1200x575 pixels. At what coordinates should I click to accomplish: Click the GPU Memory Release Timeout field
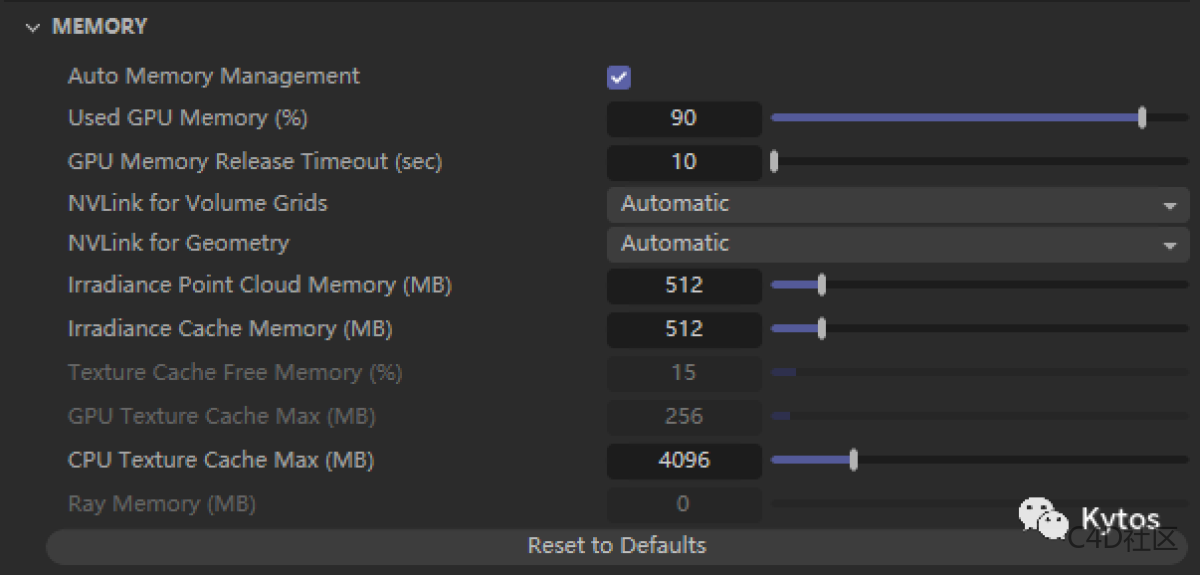point(684,161)
